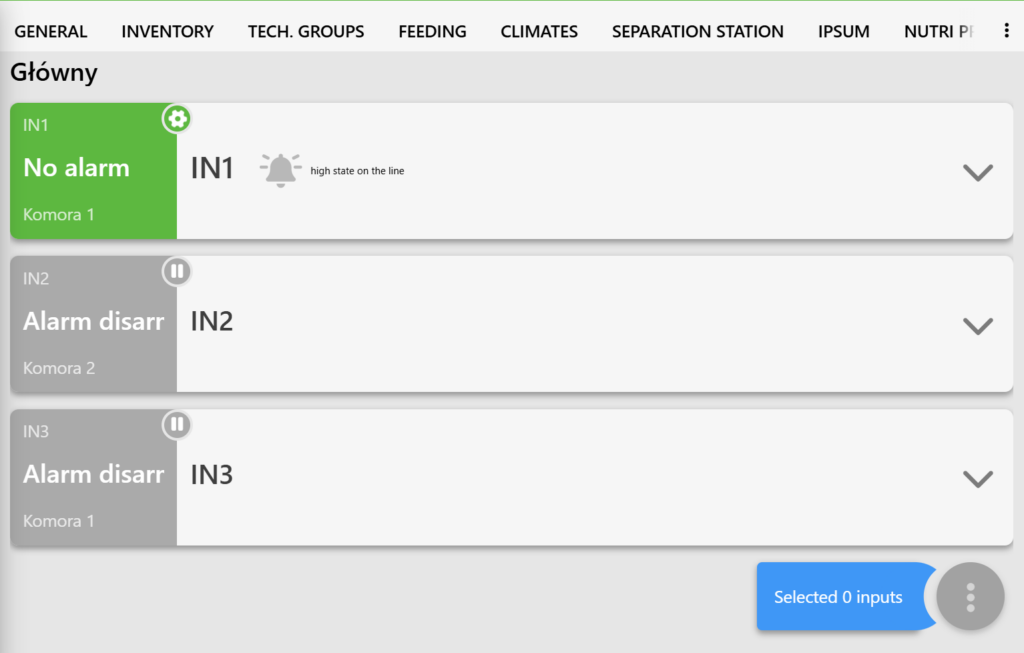Open the round three-dot actions button
The width and height of the screenshot is (1024, 653).
[x=970, y=596]
